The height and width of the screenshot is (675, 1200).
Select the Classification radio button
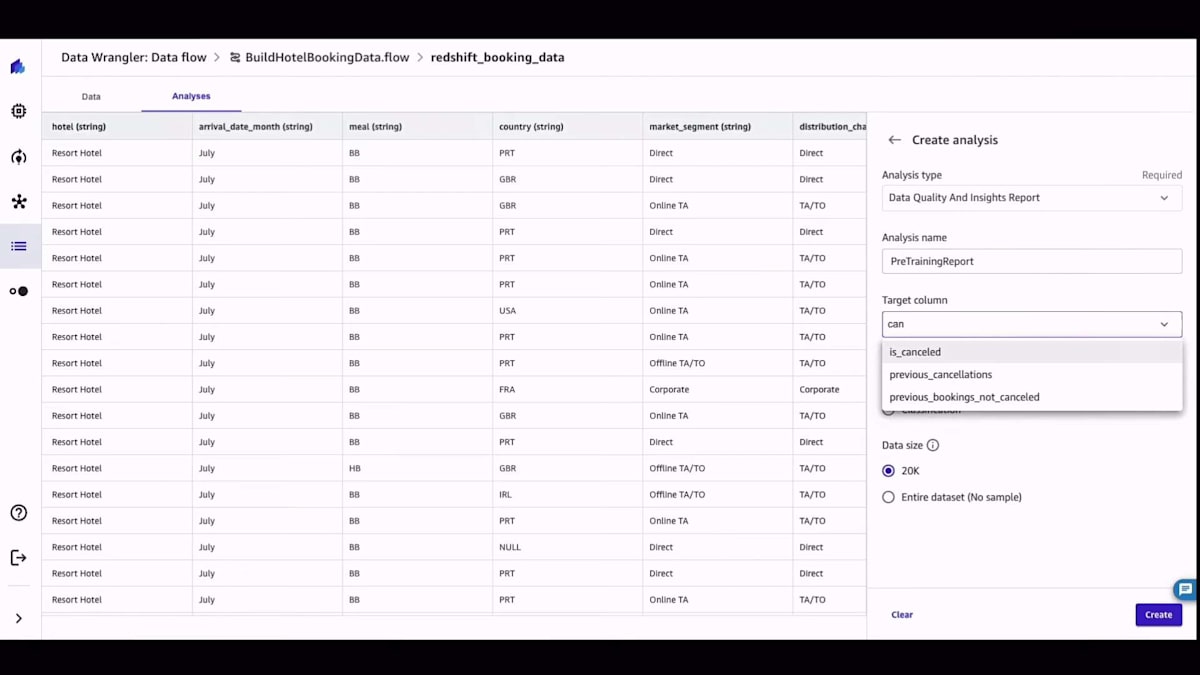coord(888,410)
